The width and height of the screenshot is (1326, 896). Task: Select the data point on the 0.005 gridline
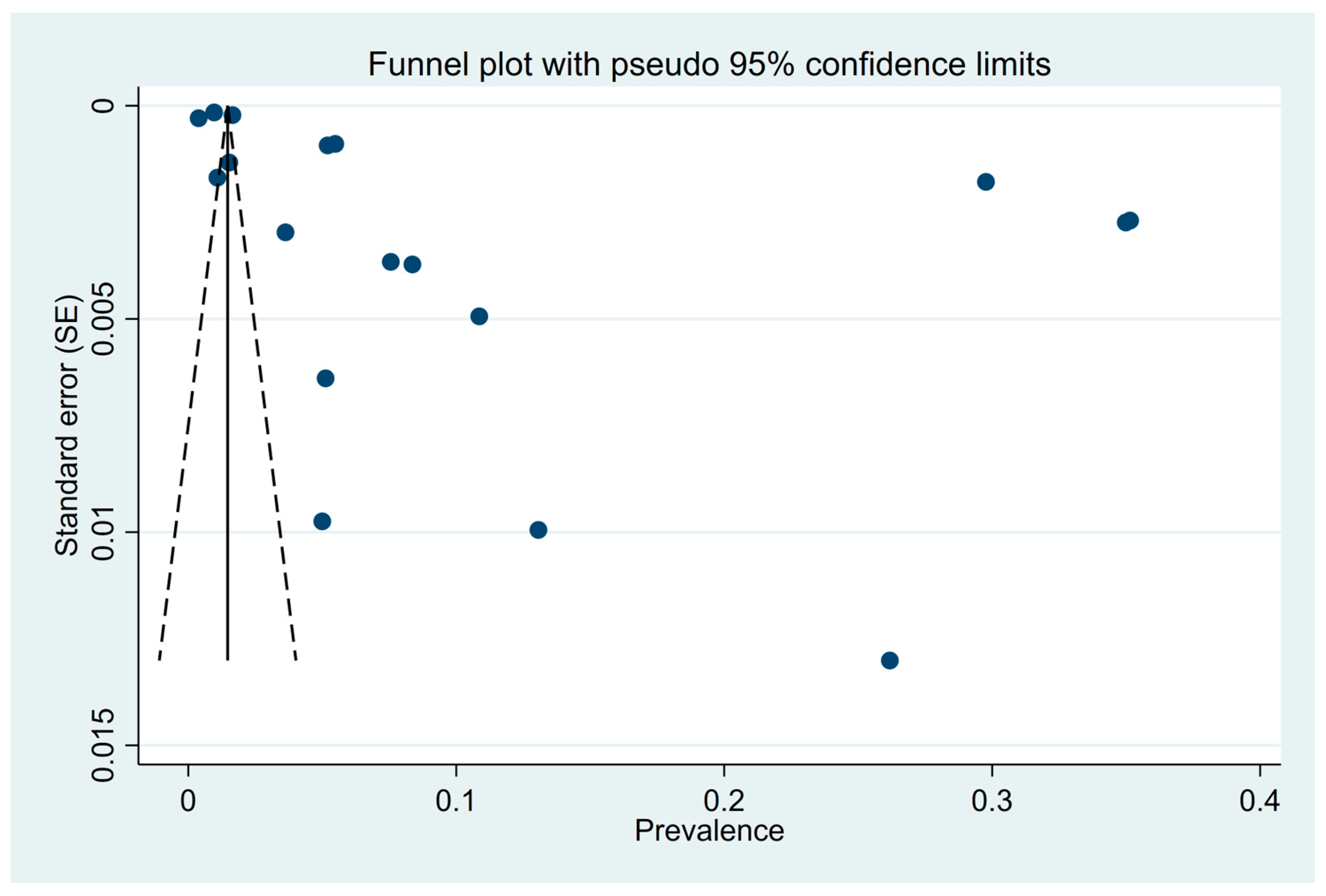(x=479, y=316)
